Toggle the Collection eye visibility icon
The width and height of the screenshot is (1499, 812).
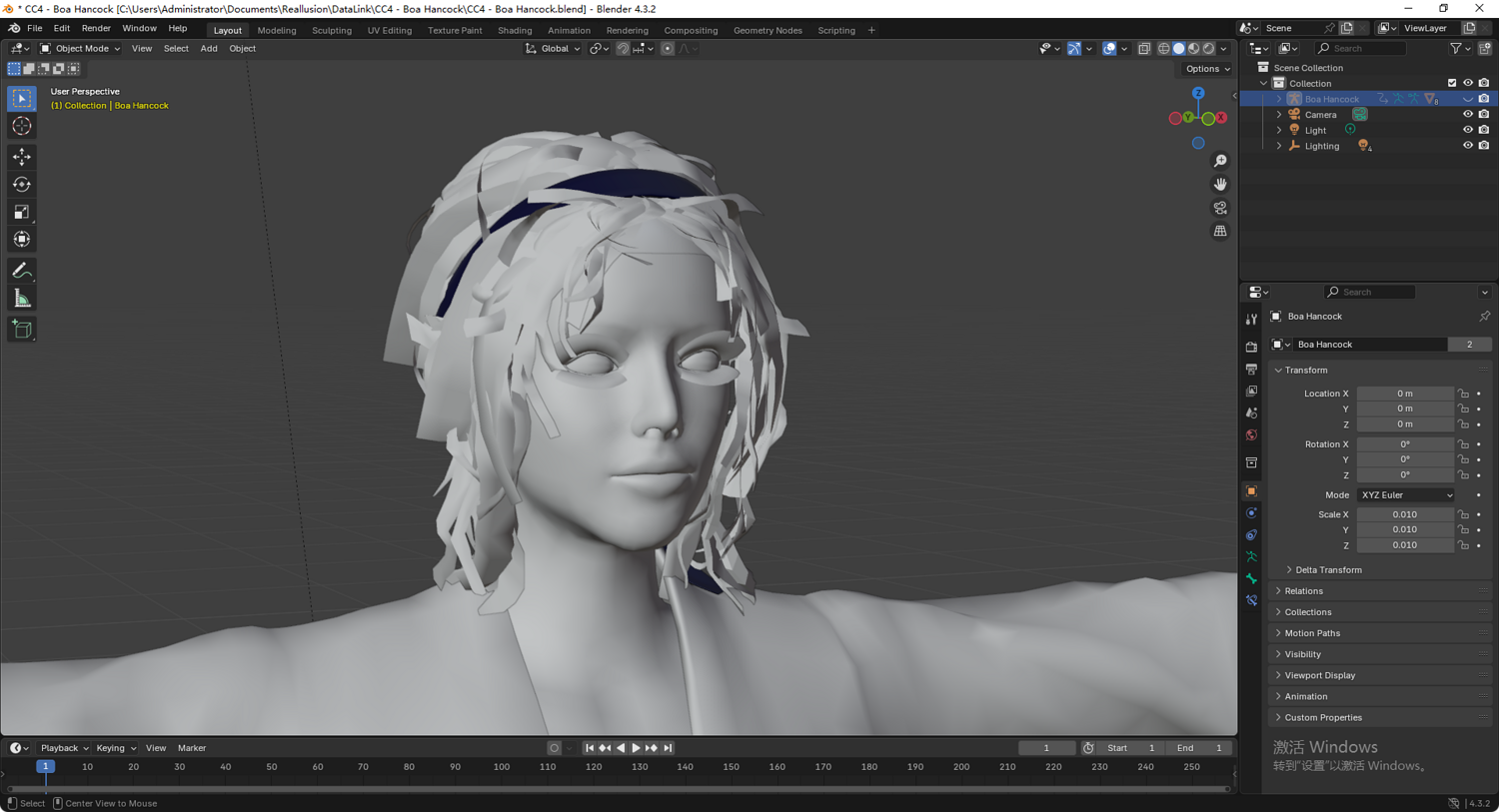tap(1468, 83)
